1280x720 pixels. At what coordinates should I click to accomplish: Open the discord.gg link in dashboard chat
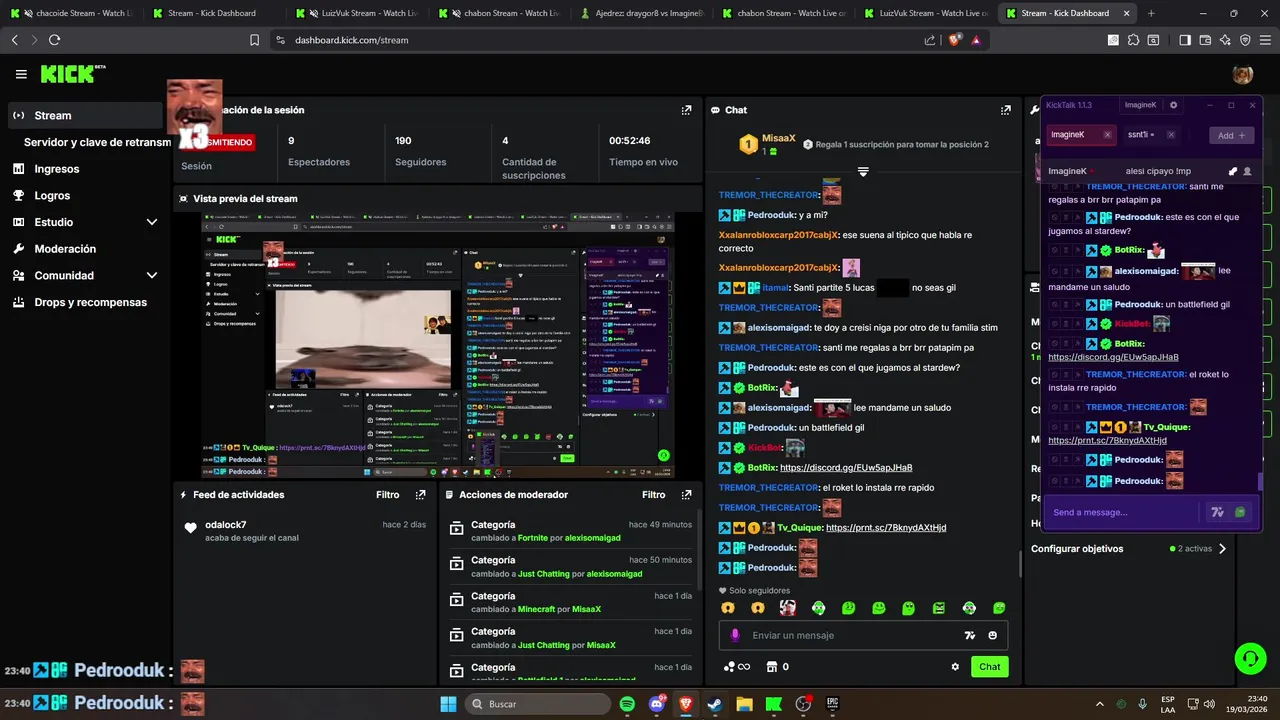tap(846, 467)
